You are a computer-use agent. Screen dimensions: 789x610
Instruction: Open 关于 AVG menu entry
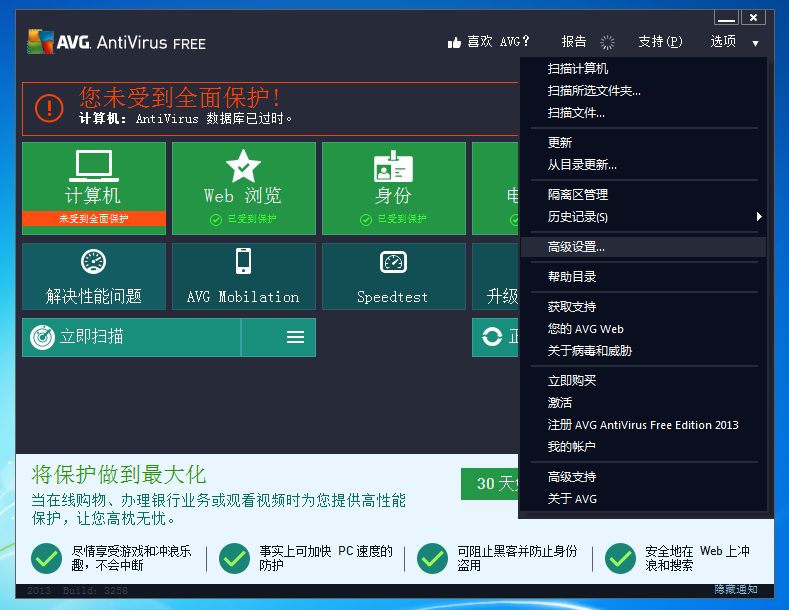[644, 499]
